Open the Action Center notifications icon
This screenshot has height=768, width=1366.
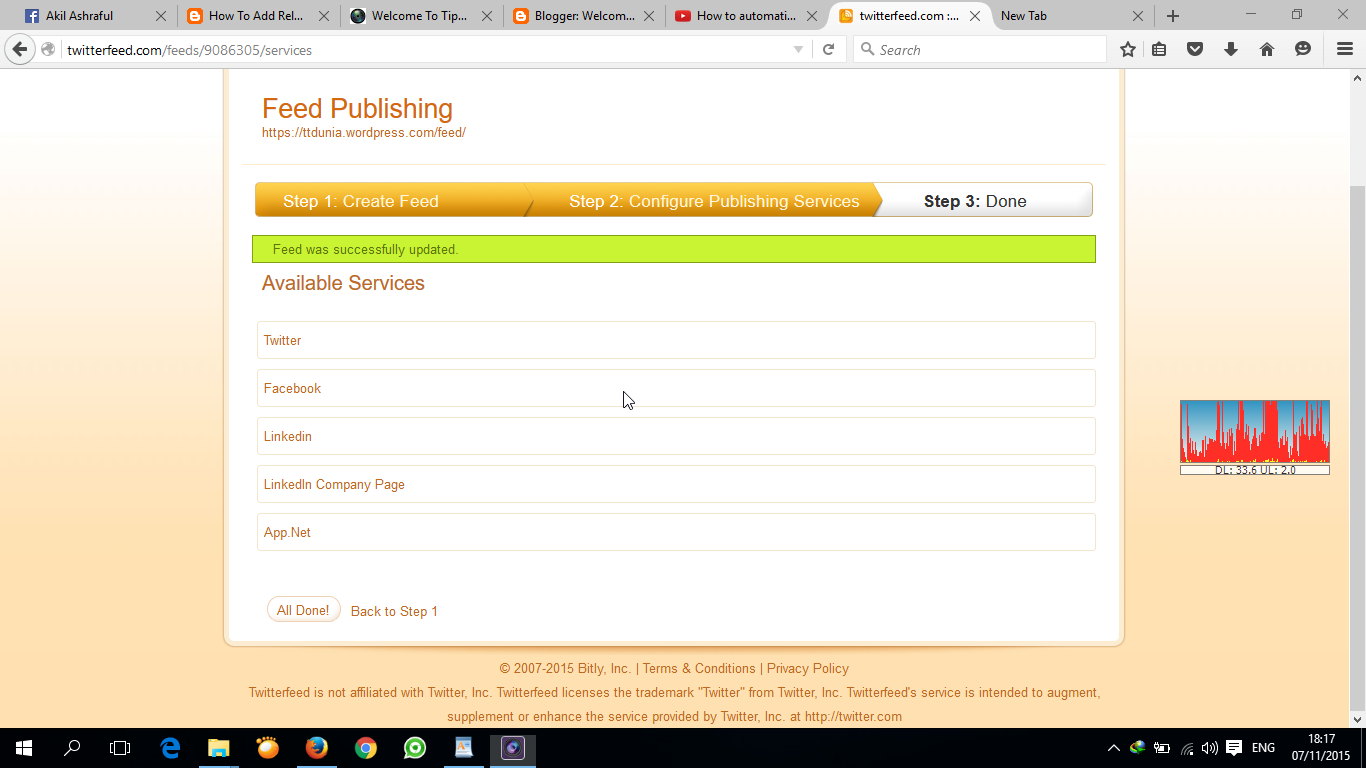(x=1234, y=748)
